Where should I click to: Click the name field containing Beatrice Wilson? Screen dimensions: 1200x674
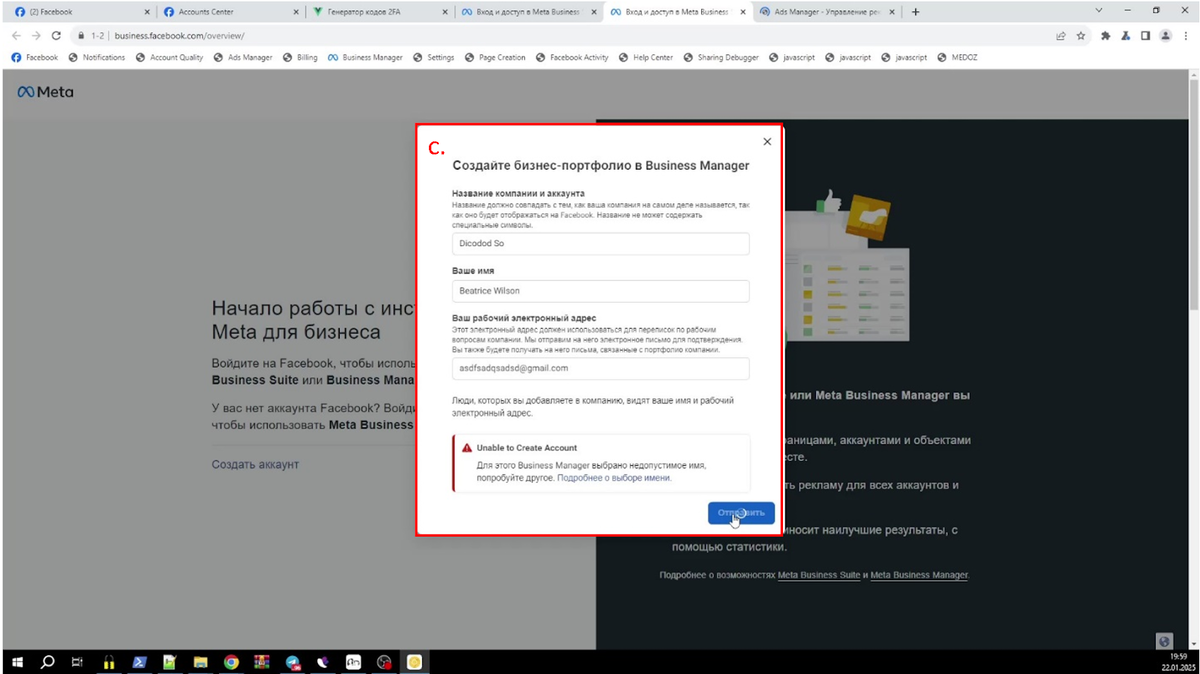coord(600,291)
